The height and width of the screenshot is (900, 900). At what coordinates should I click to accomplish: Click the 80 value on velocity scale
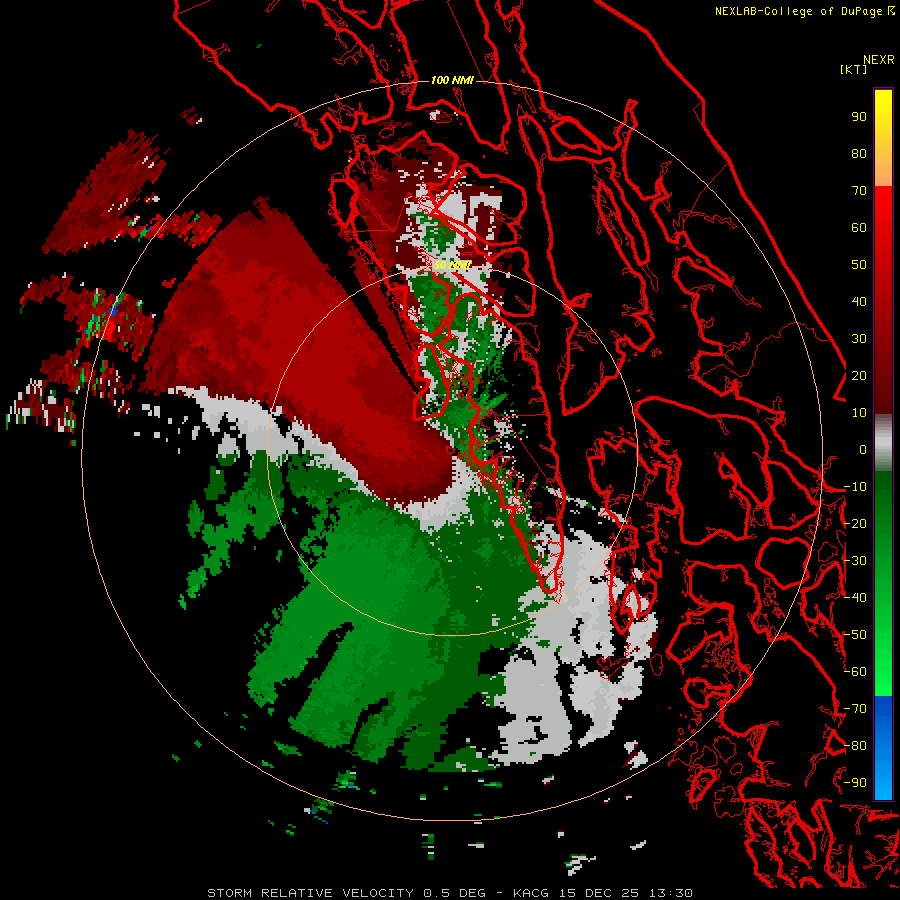tap(859, 154)
